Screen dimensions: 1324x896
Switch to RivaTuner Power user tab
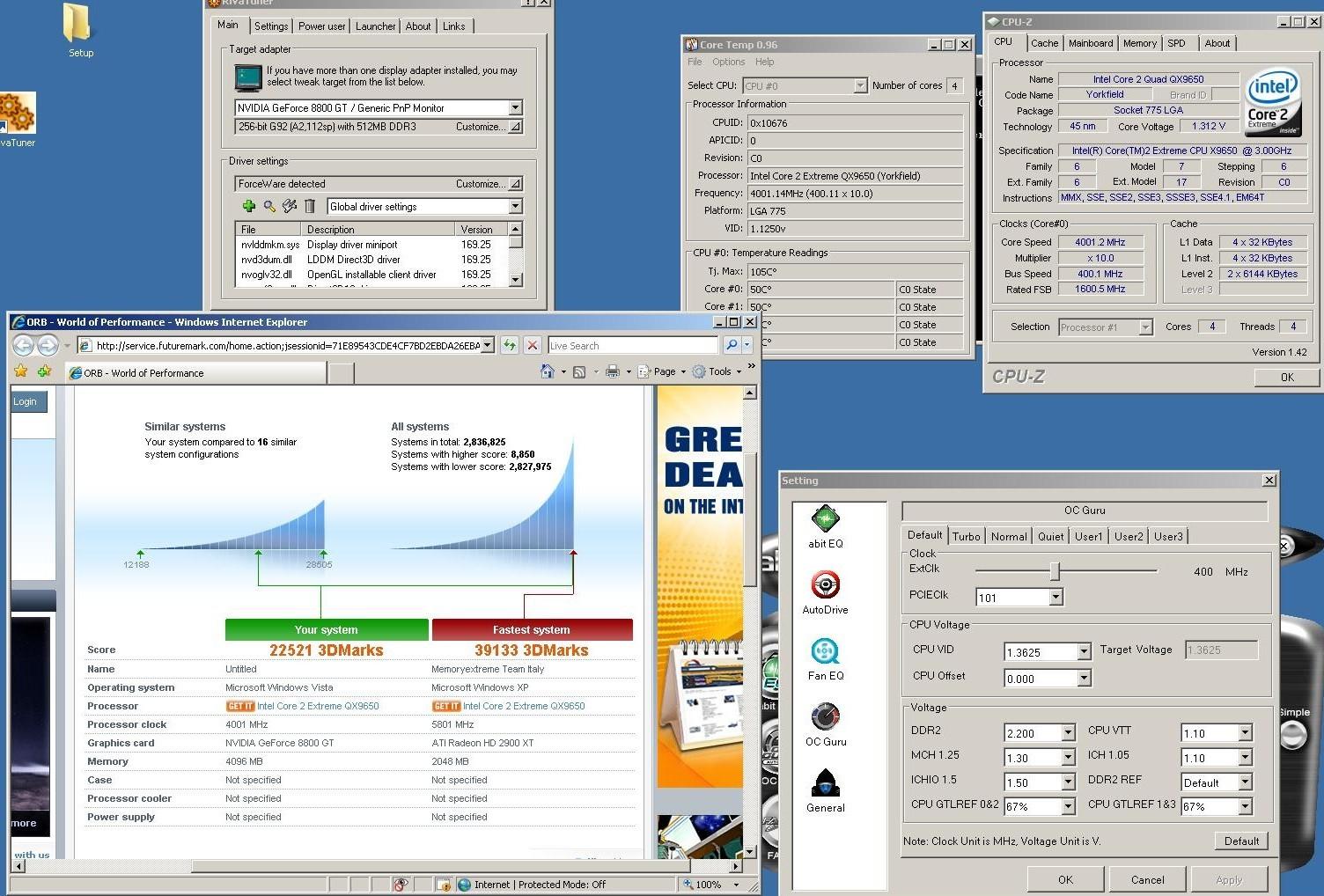[321, 26]
